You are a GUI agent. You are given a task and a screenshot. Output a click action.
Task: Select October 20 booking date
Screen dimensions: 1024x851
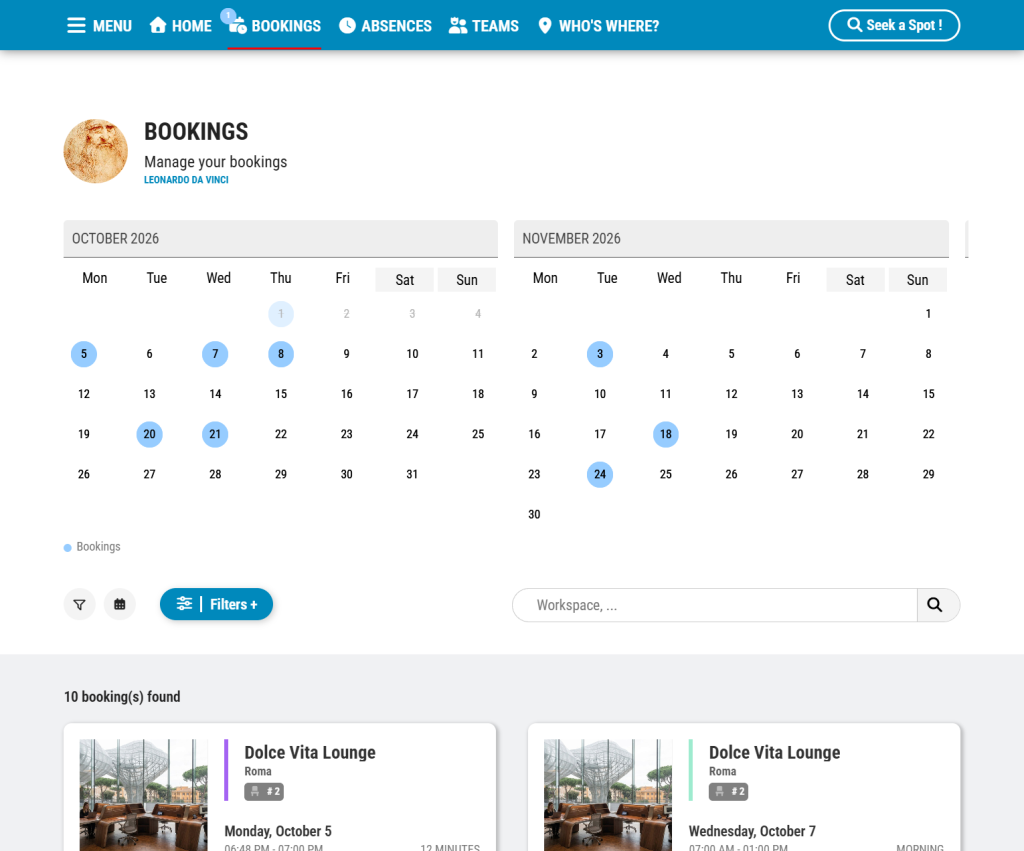[x=150, y=434]
